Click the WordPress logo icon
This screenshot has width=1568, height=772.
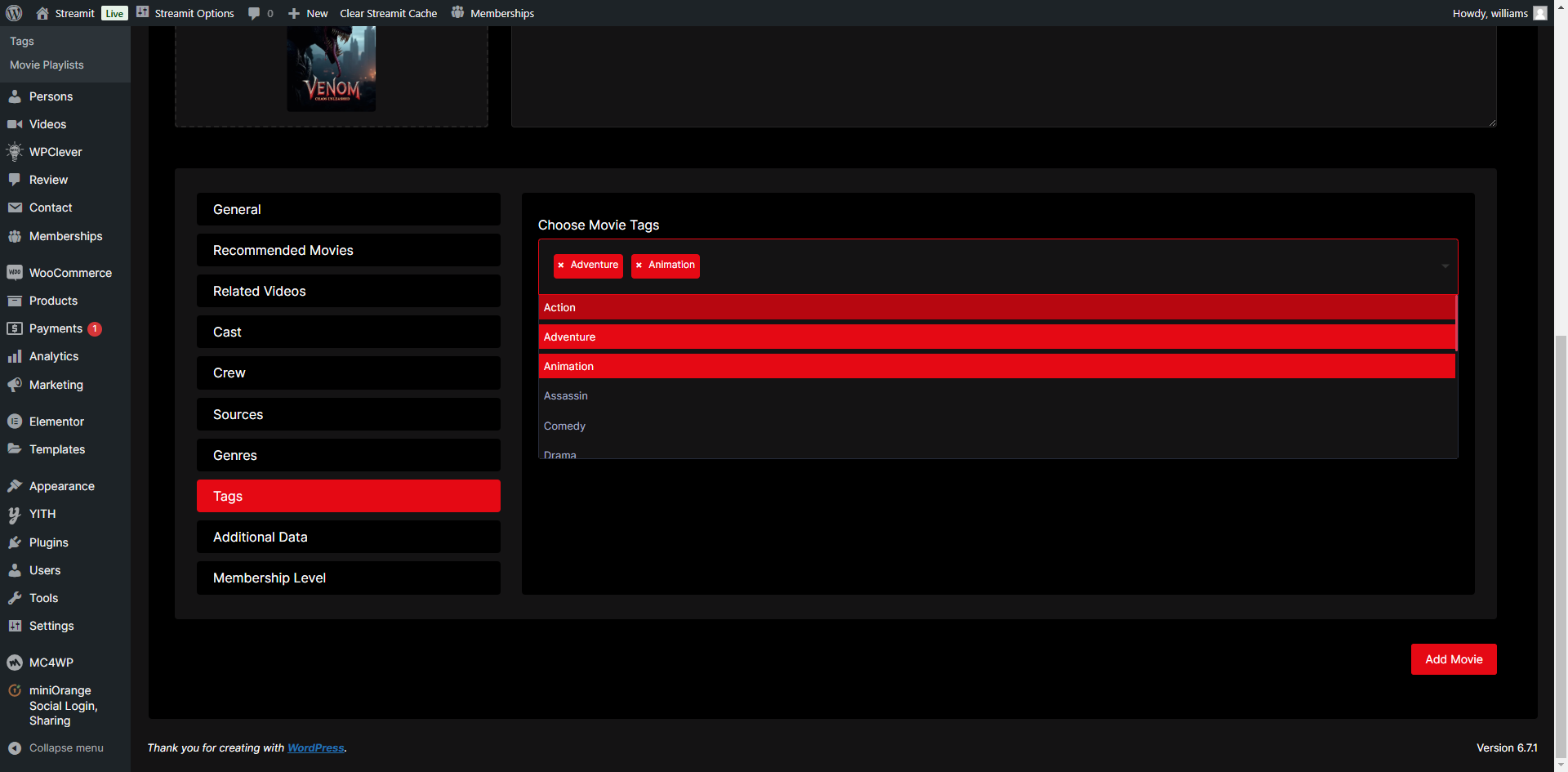[14, 13]
